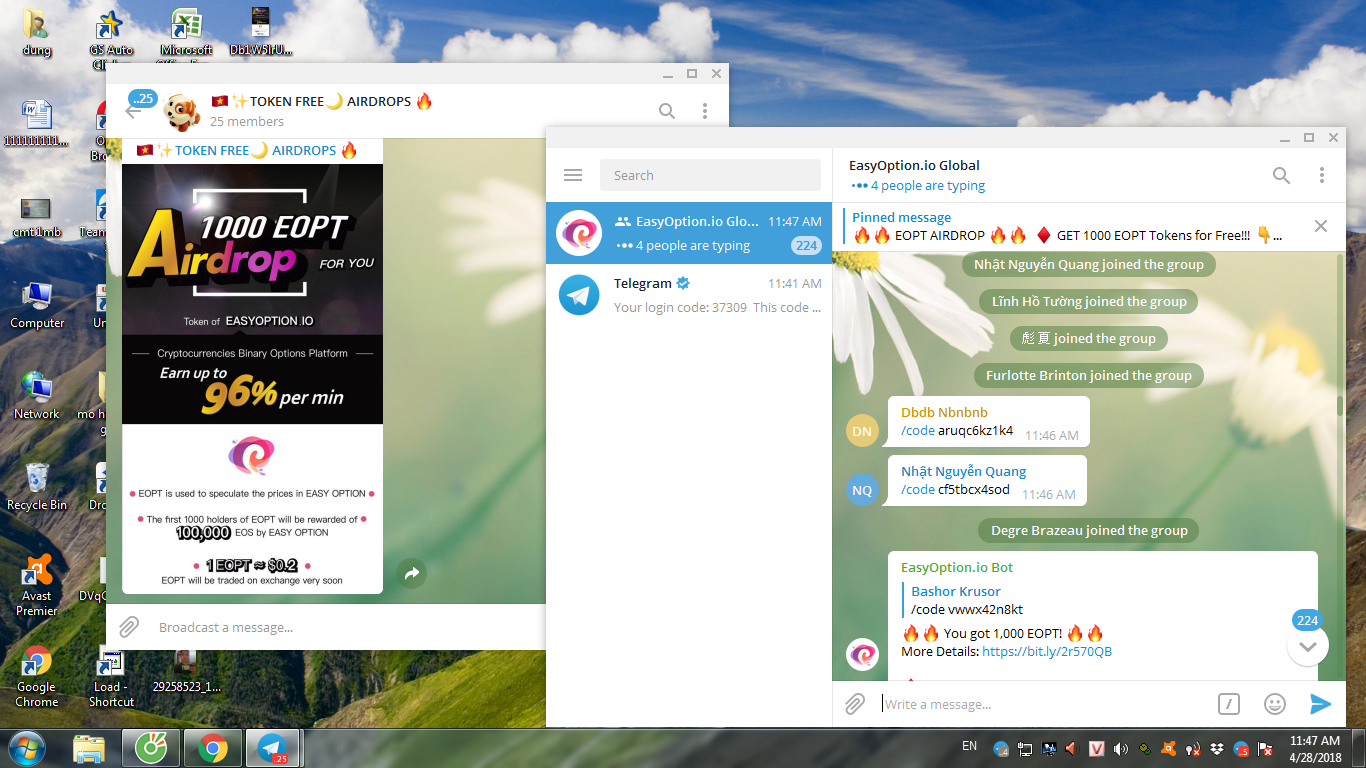
Task: Open the EasyOption.io Global three-dot menu
Action: tap(1322, 175)
